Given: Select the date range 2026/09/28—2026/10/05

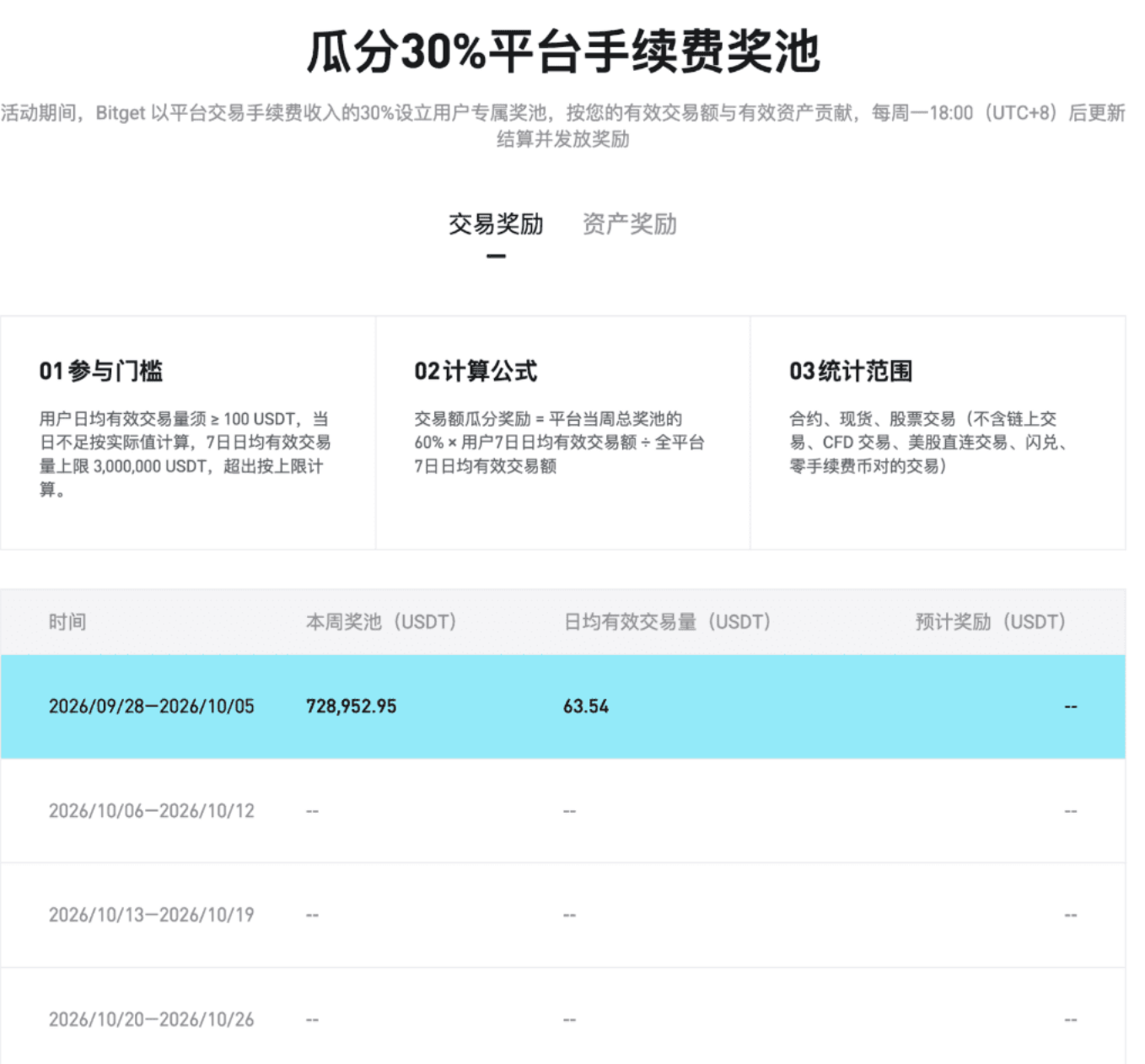Looking at the screenshot, I should (152, 707).
